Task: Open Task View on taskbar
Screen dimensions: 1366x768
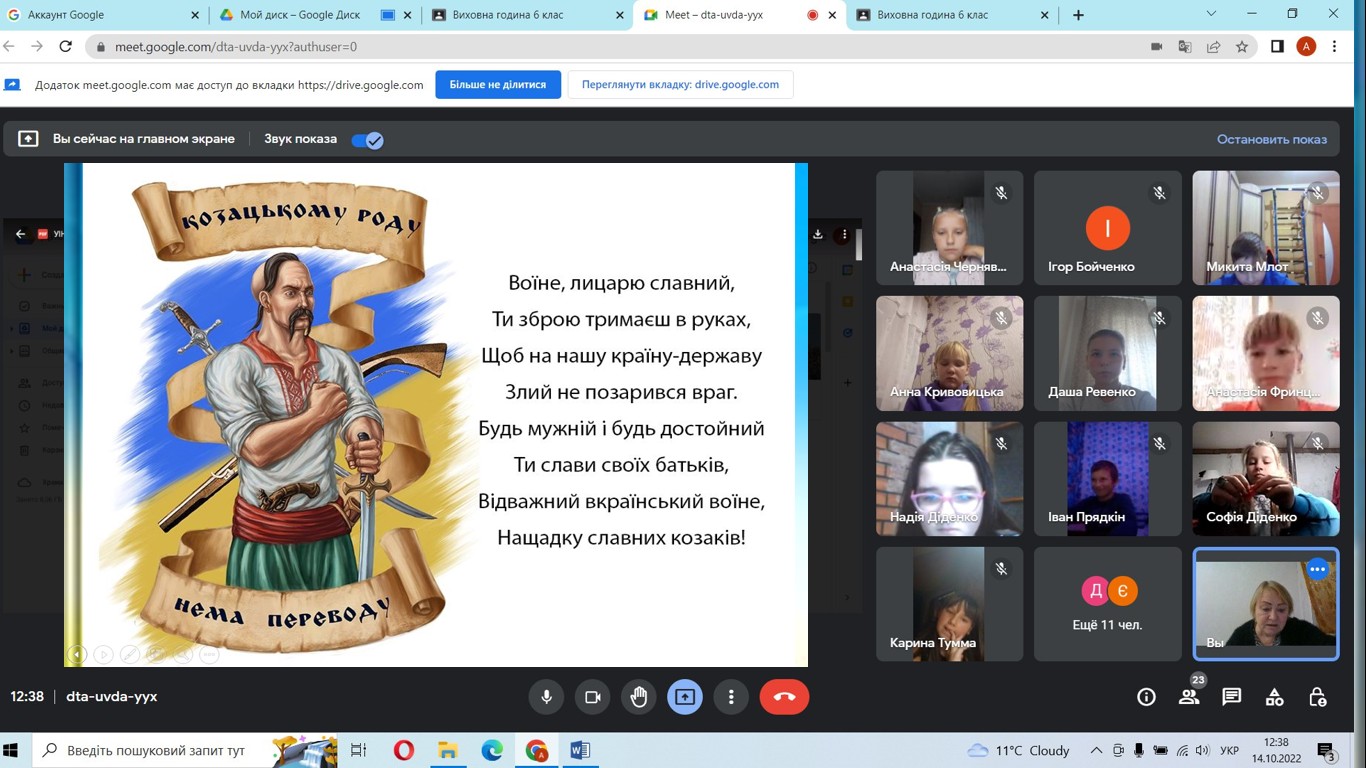Action: pos(359,750)
